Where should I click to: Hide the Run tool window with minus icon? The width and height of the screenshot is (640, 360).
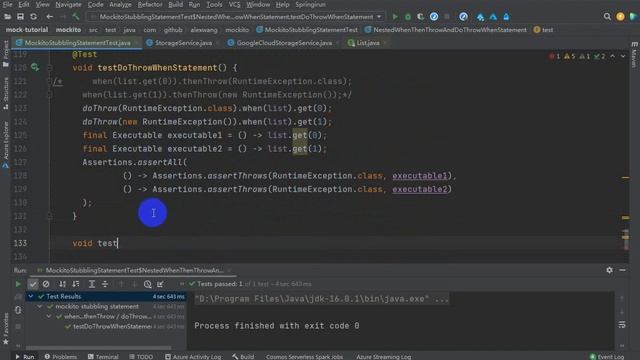[x=622, y=270]
